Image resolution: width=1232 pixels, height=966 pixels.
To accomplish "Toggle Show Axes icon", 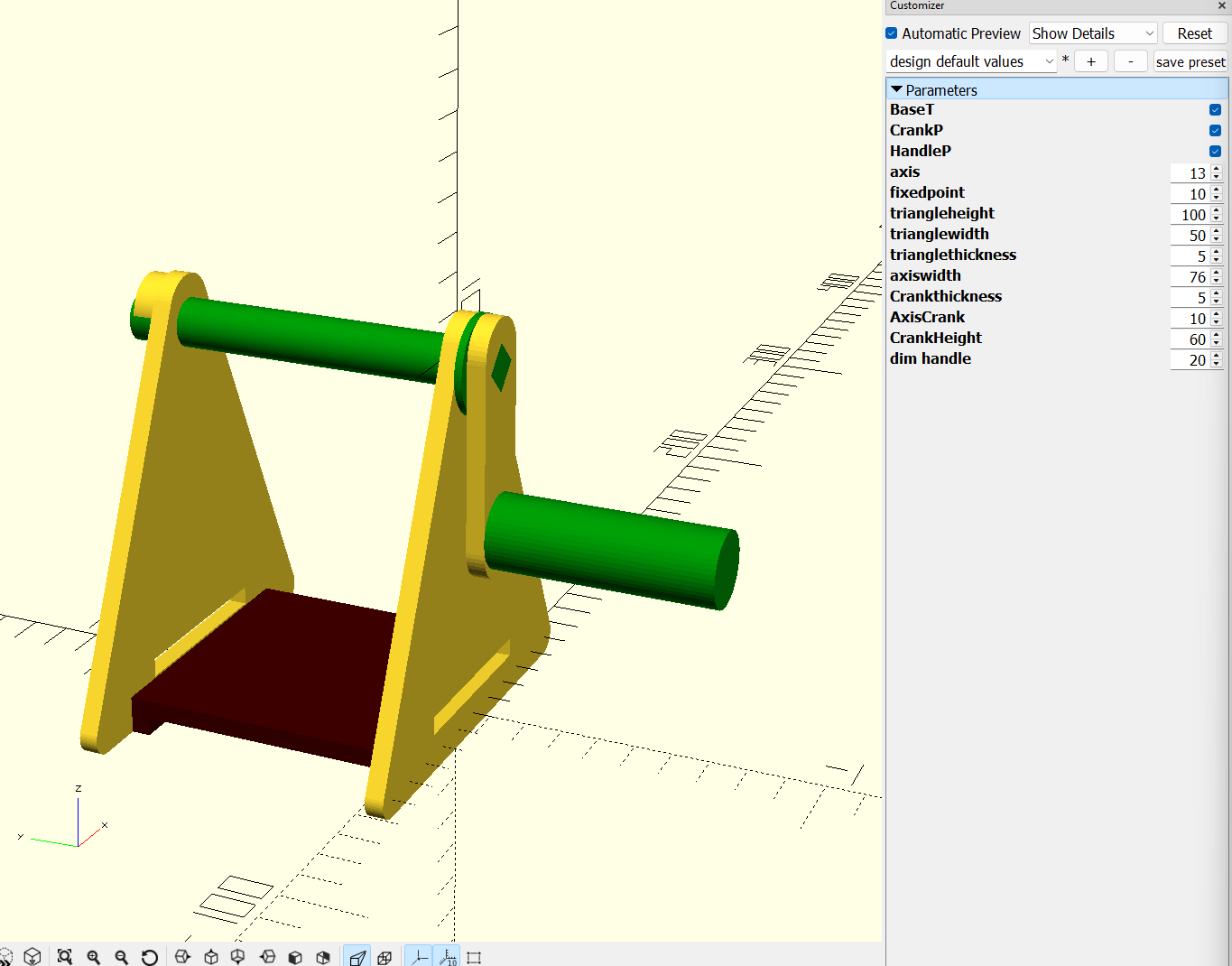I will tap(420, 957).
